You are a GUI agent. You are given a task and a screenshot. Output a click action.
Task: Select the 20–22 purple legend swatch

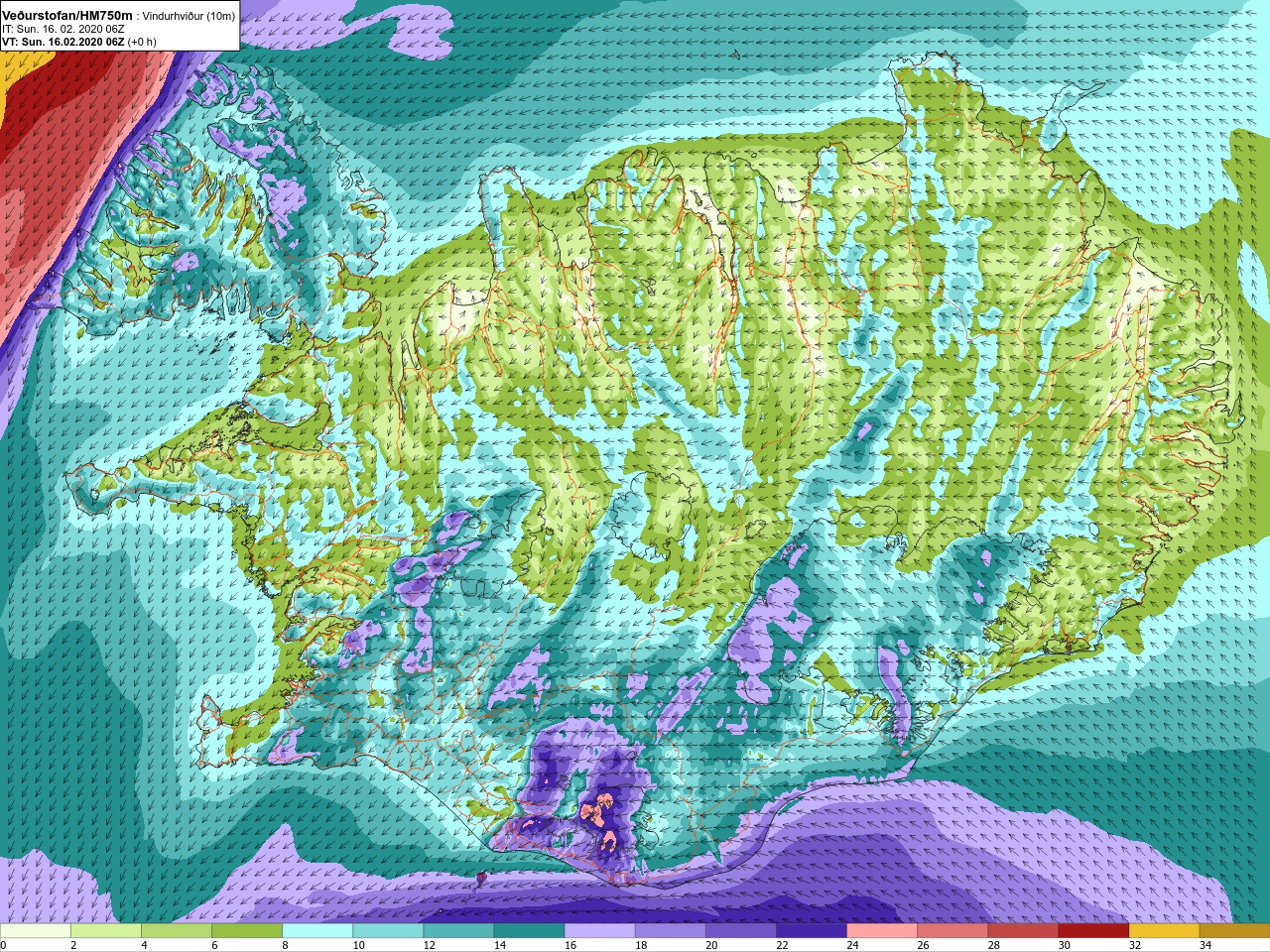[x=740, y=931]
